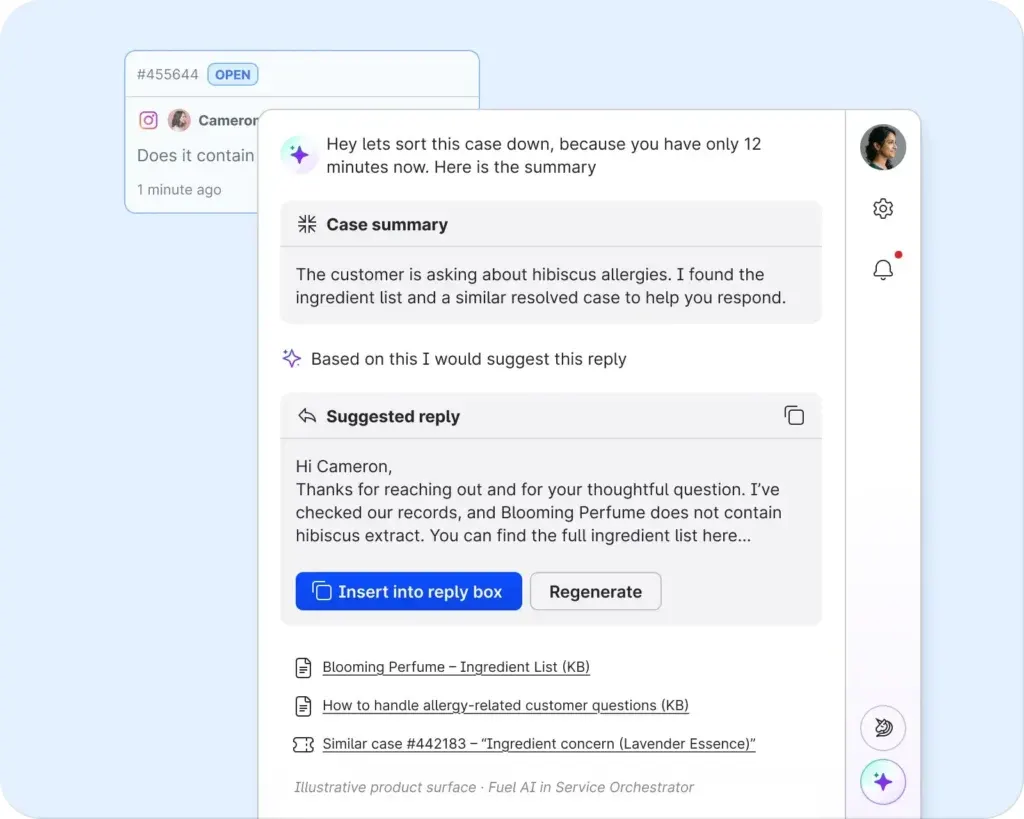
Task: Click the document icon beside Ingredient List link
Action: pyautogui.click(x=303, y=667)
